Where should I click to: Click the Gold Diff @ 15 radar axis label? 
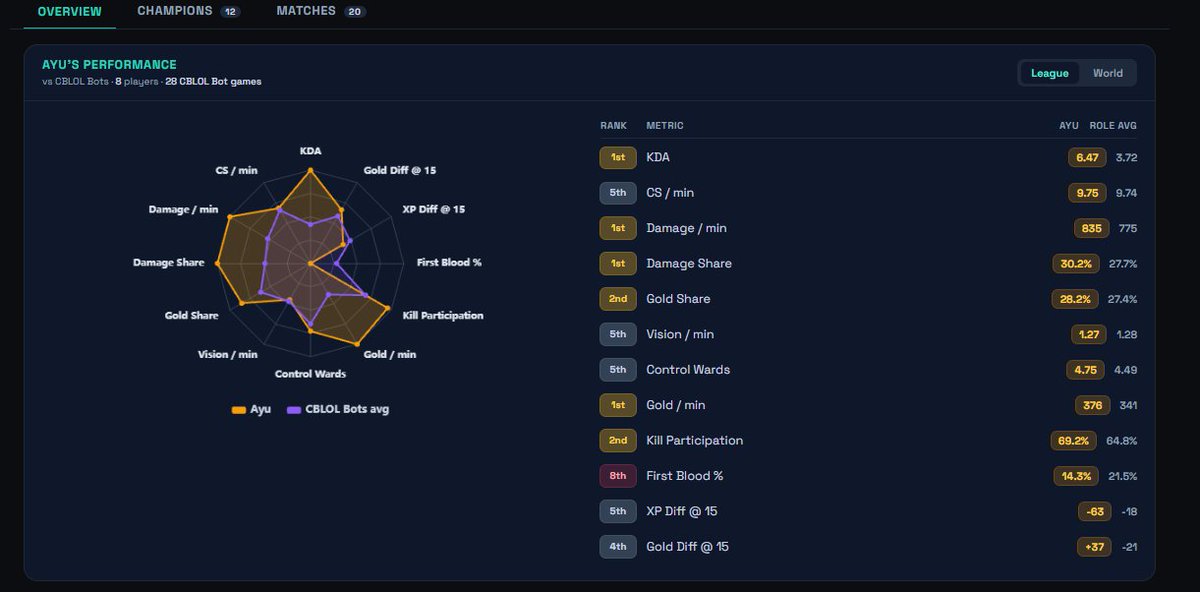pos(400,171)
